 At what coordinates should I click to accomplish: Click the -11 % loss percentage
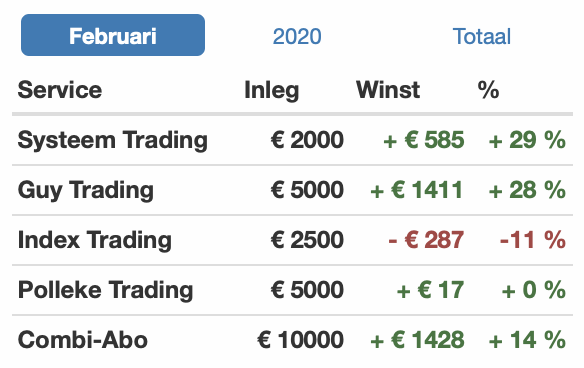click(x=533, y=239)
